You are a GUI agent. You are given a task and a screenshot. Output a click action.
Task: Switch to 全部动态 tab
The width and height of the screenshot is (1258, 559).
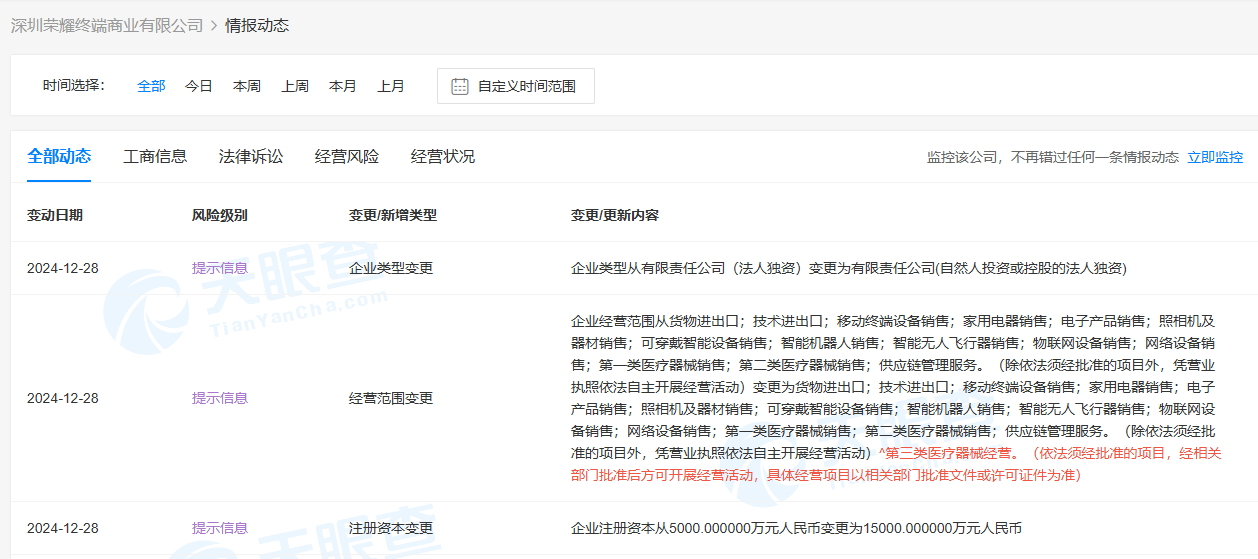coord(59,156)
